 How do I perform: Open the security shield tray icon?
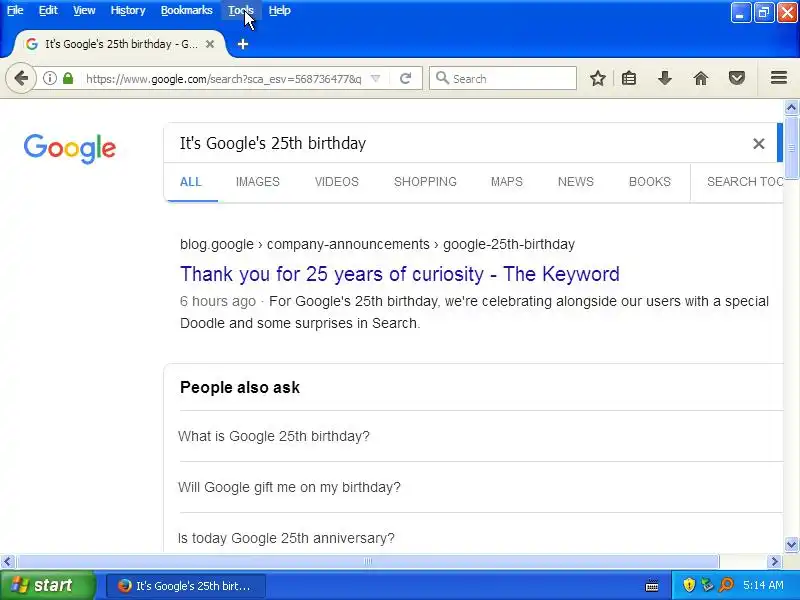coord(689,585)
